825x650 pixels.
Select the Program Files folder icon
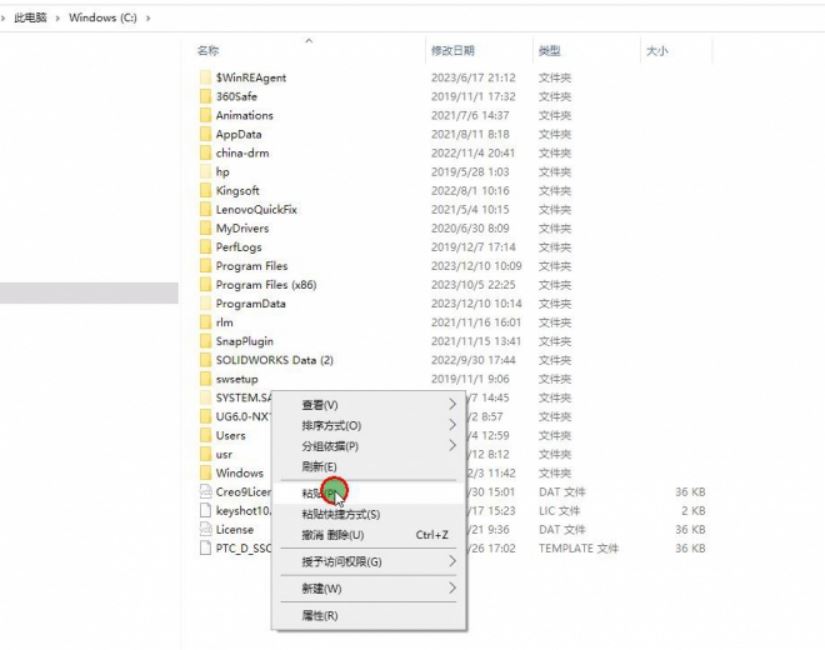[205, 266]
